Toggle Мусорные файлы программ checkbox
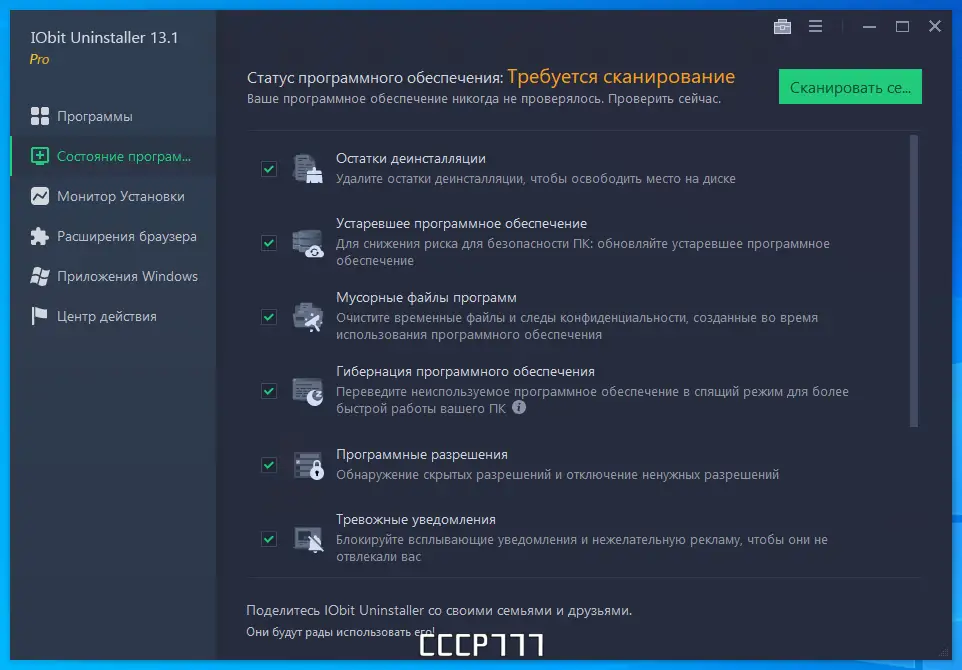 [x=269, y=317]
